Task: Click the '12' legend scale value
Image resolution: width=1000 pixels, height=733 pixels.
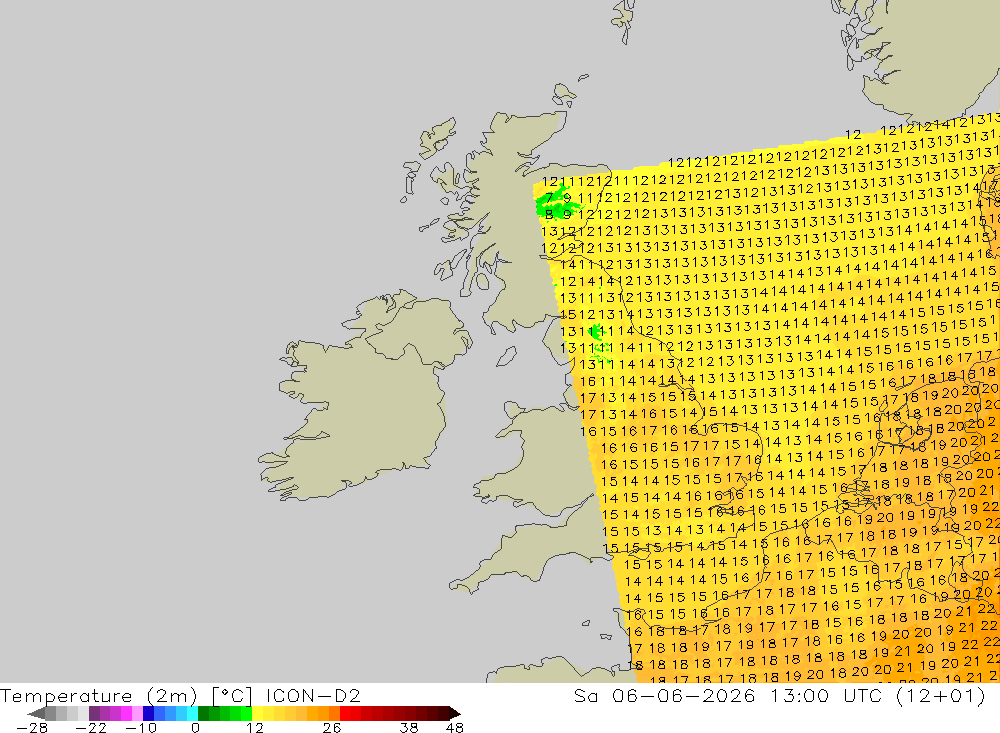Action: coord(254,727)
